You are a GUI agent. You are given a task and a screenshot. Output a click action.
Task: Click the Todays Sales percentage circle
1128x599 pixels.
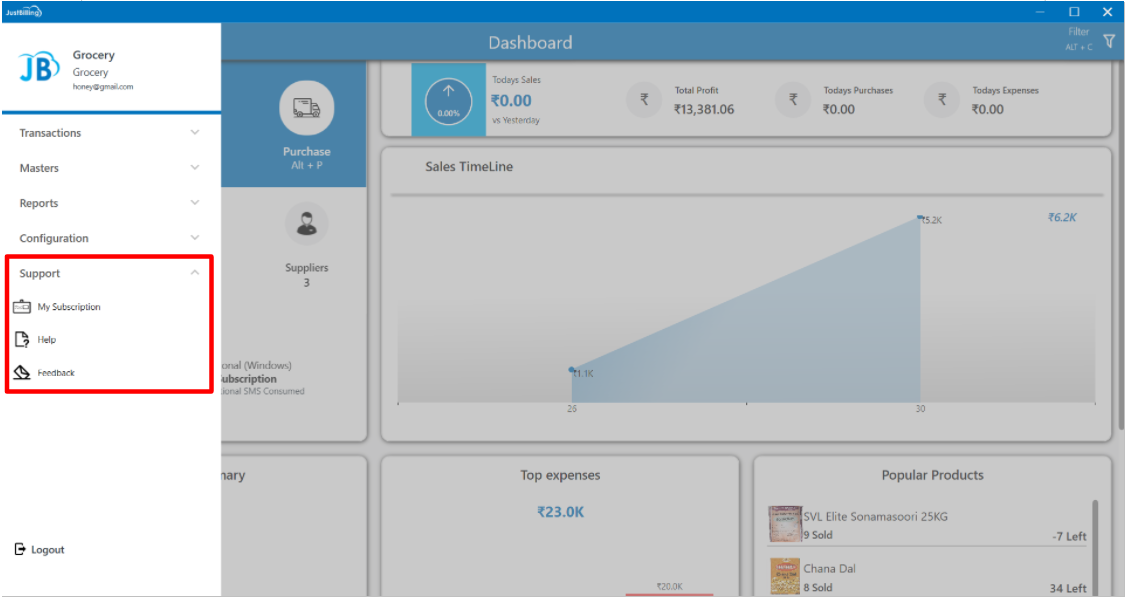pyautogui.click(x=448, y=101)
